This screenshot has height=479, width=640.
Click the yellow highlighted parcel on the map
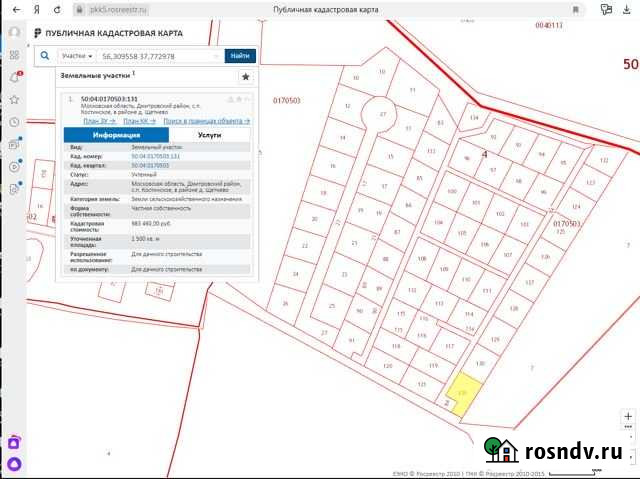point(462,393)
